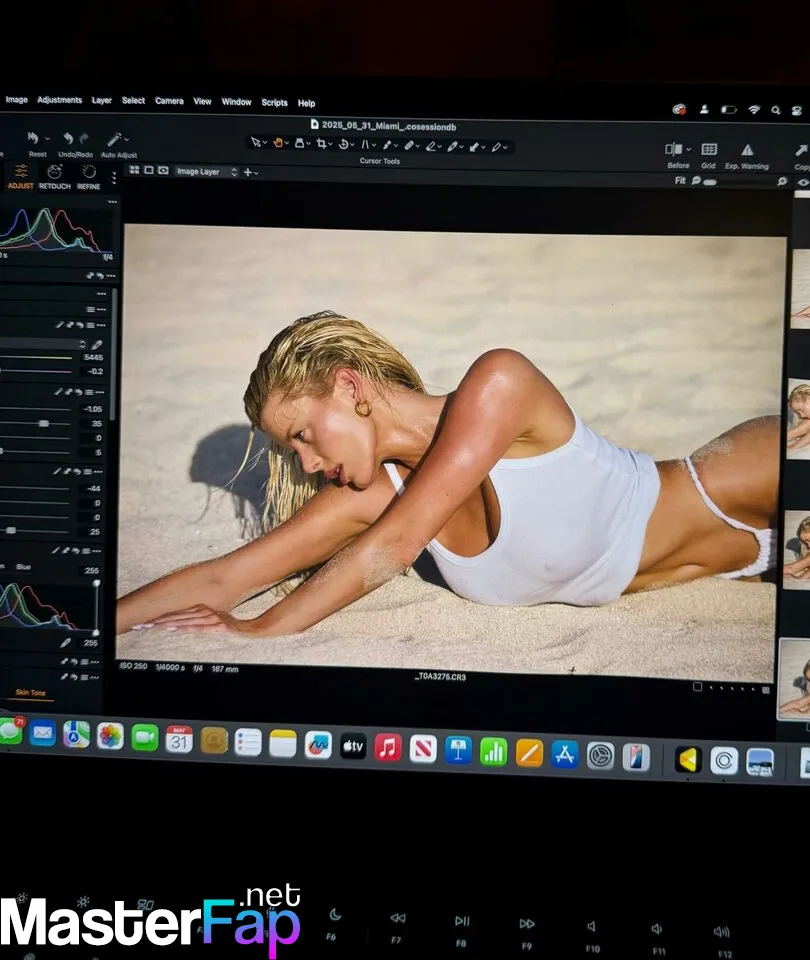
Task: Click the Undo arrow in the toolbar
Action: [68, 139]
